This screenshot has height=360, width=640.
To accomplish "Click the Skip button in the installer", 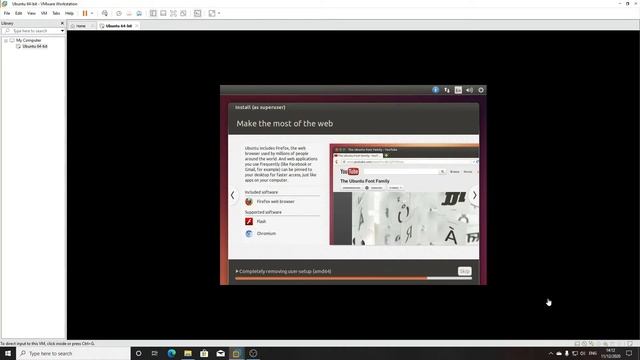I will pos(464,271).
